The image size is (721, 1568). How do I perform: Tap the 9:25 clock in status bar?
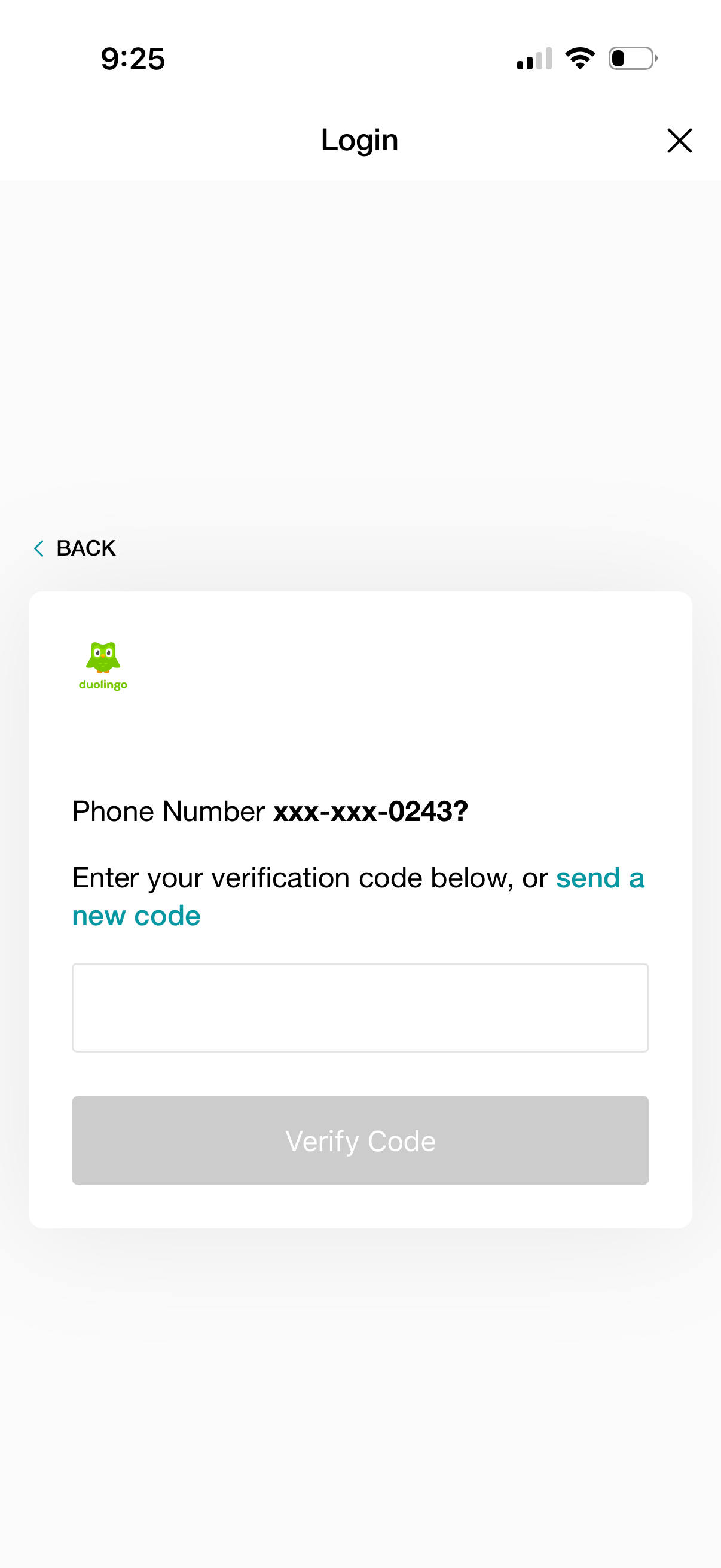133,59
